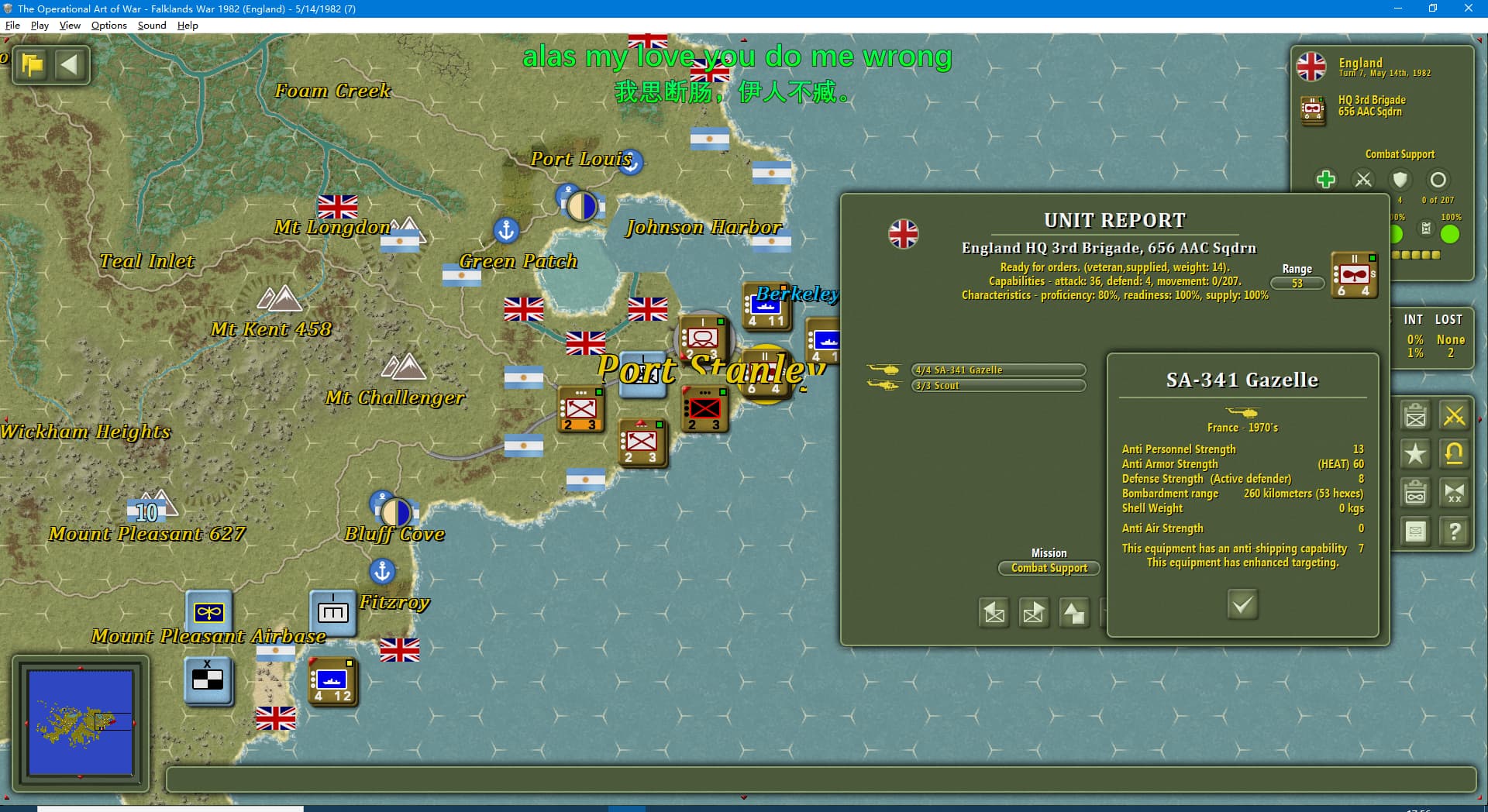Open the Play menu

(40, 25)
